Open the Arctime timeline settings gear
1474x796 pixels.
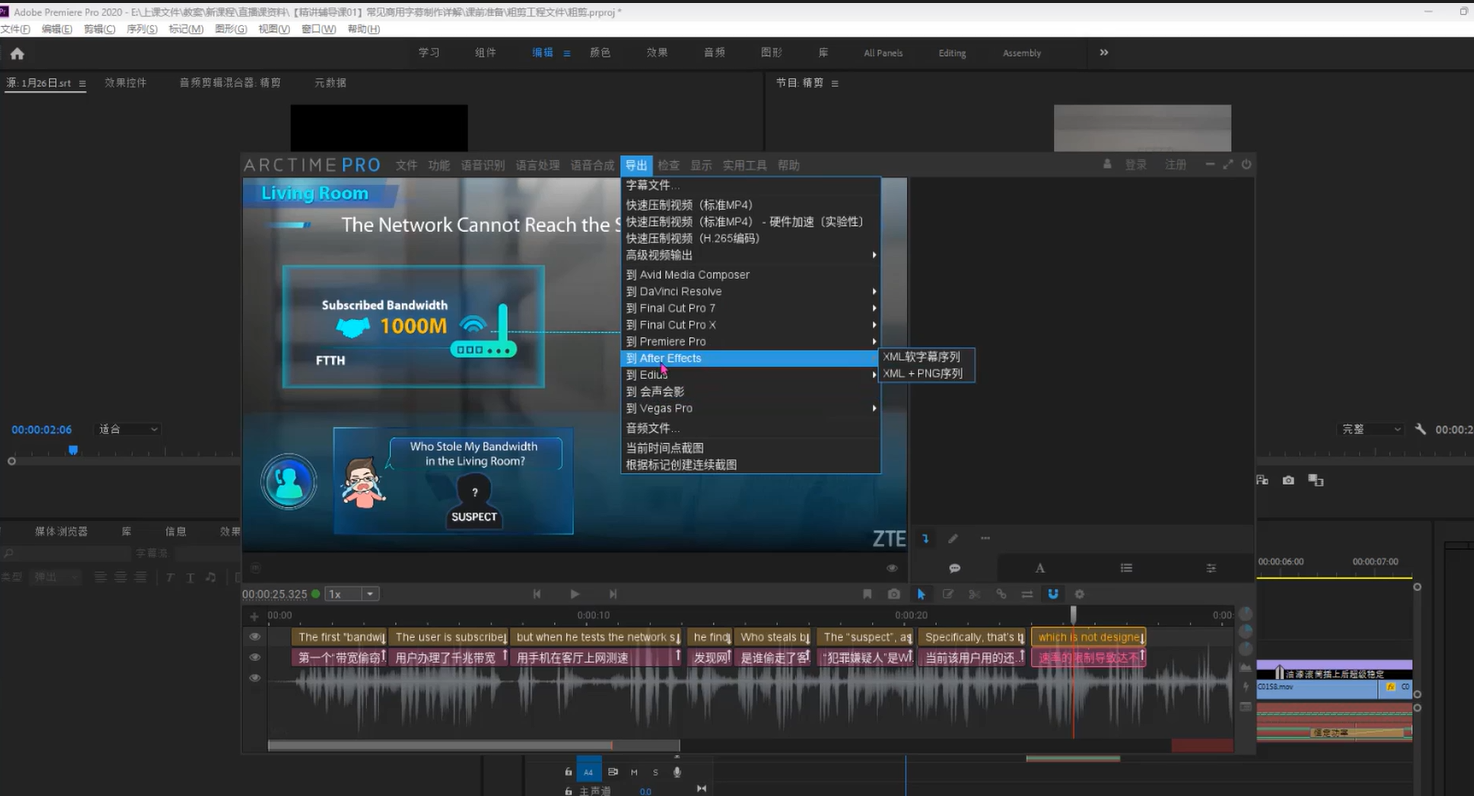[1079, 594]
